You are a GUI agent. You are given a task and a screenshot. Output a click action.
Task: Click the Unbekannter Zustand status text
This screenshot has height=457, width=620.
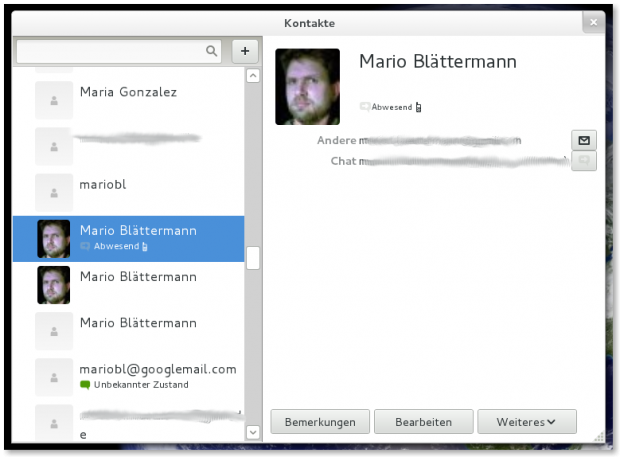tap(141, 385)
